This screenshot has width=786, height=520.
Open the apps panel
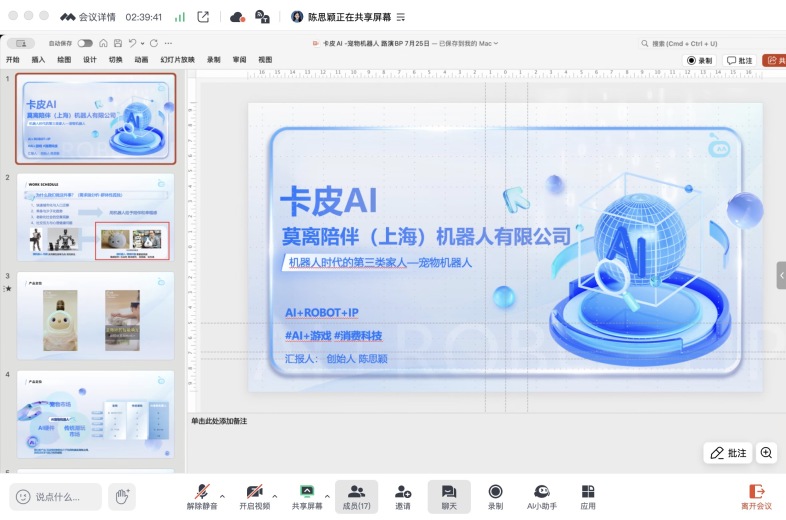[x=588, y=495]
